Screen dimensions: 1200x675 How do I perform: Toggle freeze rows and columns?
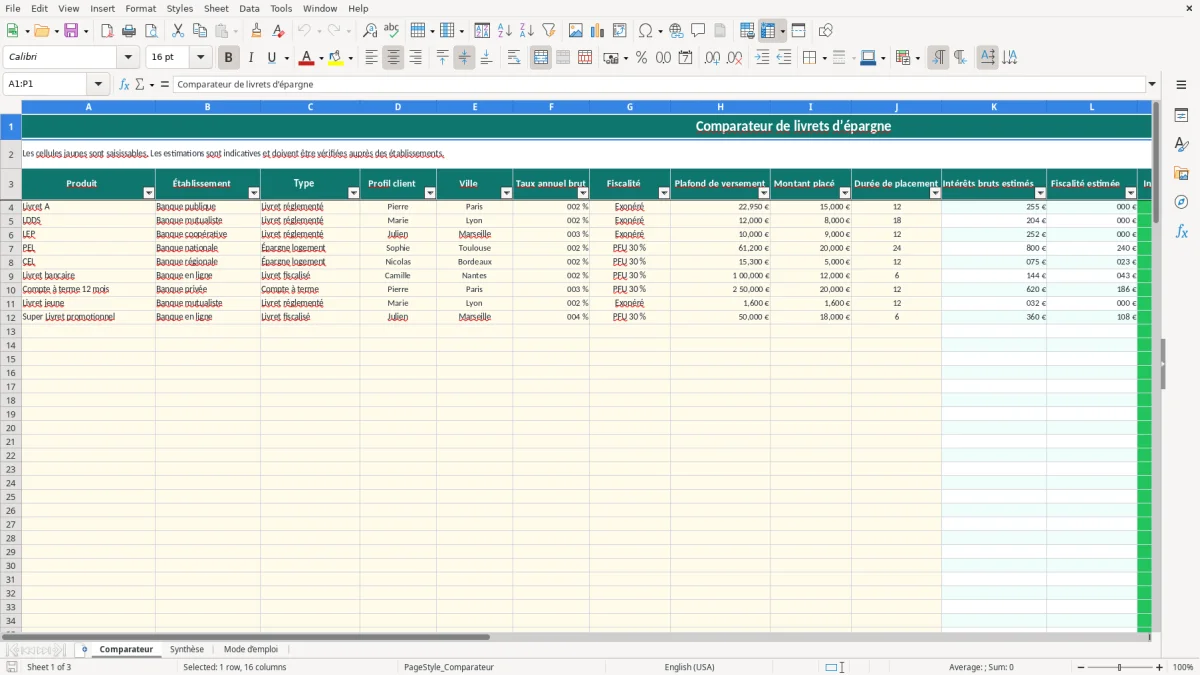coord(768,31)
